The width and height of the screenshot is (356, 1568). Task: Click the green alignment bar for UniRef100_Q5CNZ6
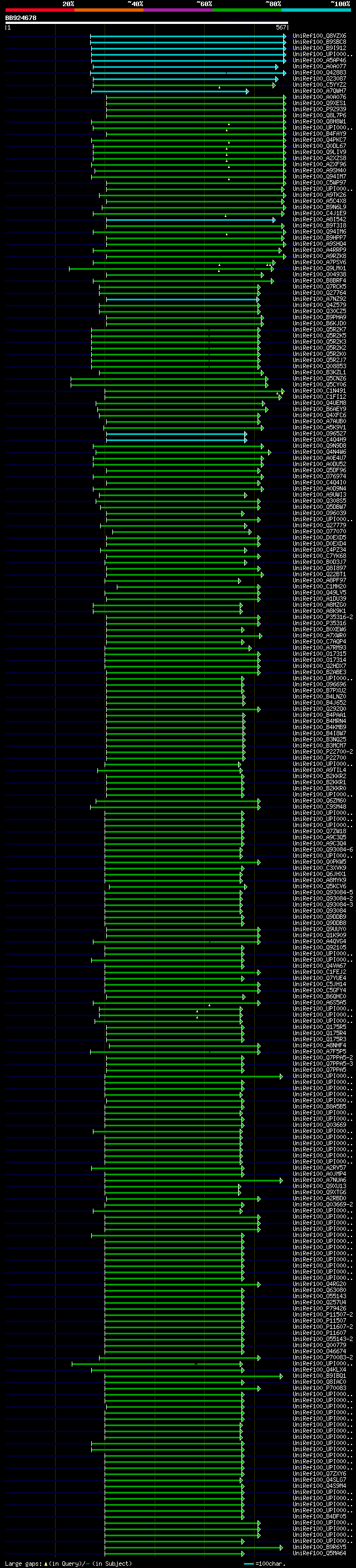point(169,379)
